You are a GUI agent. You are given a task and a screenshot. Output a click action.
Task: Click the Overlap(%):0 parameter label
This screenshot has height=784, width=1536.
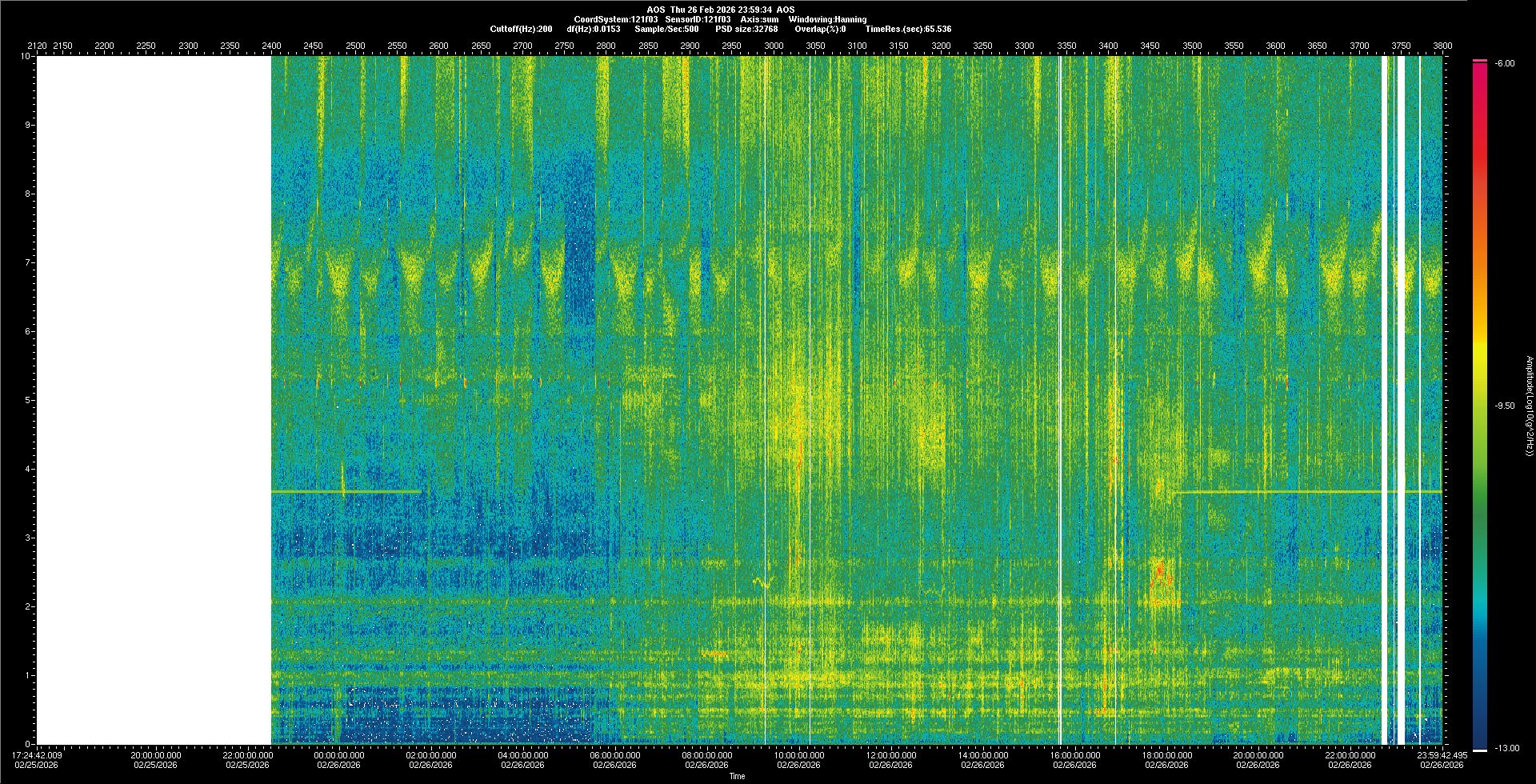coord(820,29)
